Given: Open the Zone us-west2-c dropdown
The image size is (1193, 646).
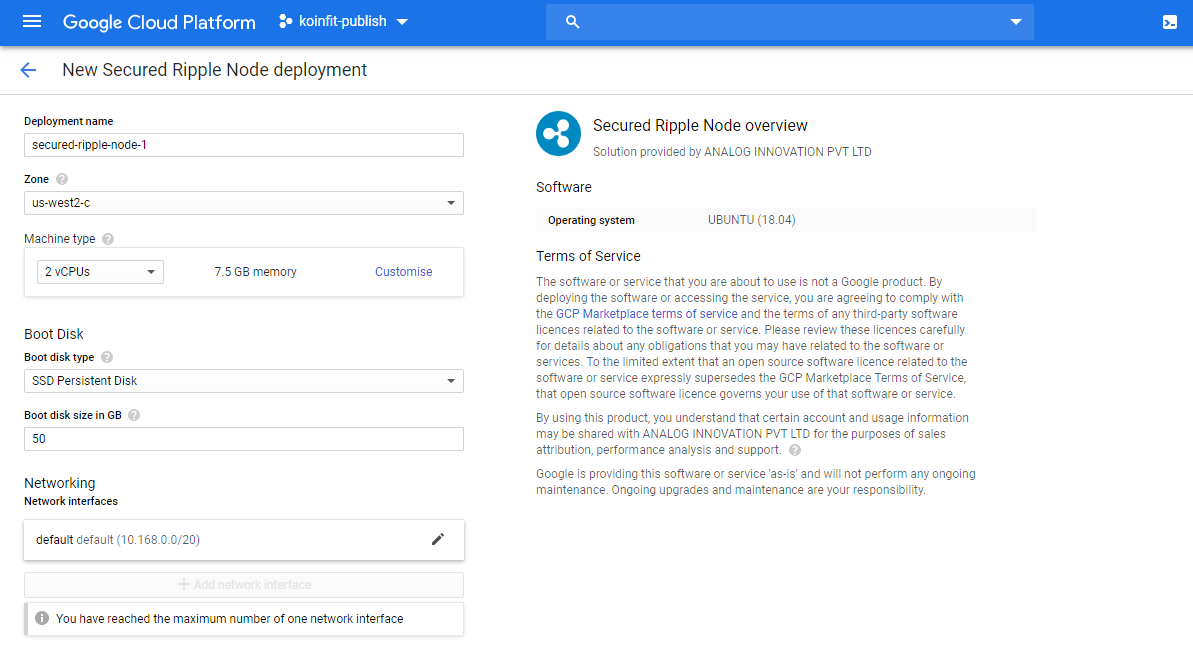Looking at the screenshot, I should [x=243, y=203].
